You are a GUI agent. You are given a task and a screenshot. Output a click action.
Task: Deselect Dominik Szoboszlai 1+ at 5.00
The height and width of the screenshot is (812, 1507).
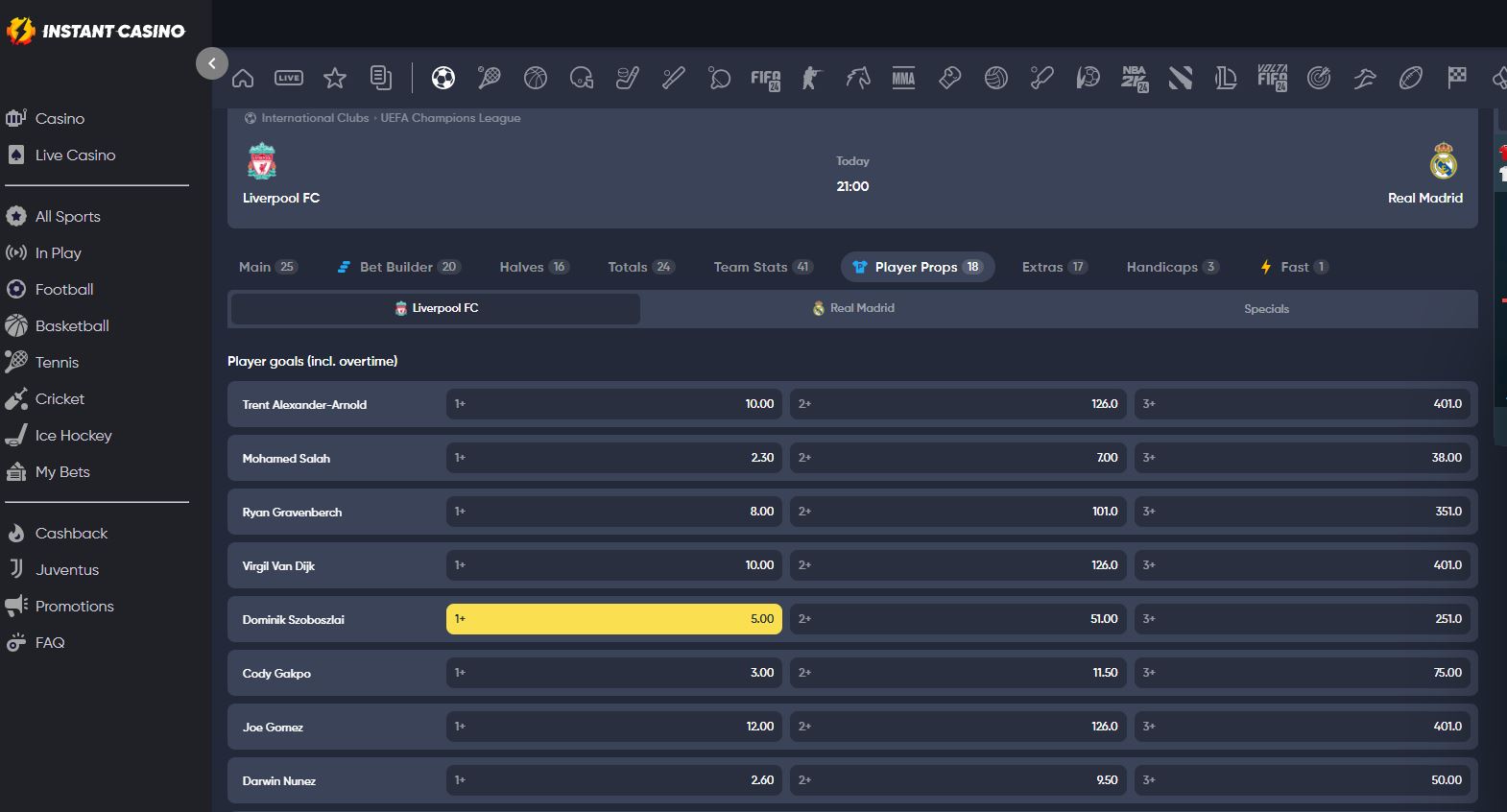(x=614, y=619)
